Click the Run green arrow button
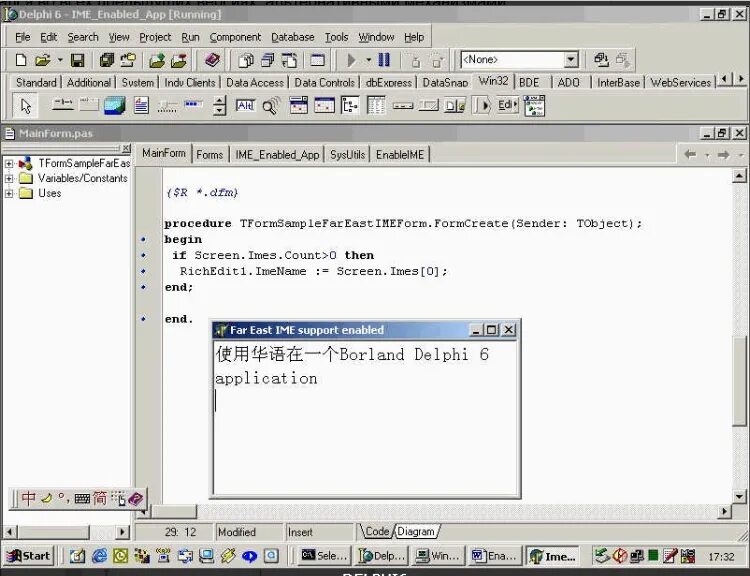 click(x=352, y=60)
